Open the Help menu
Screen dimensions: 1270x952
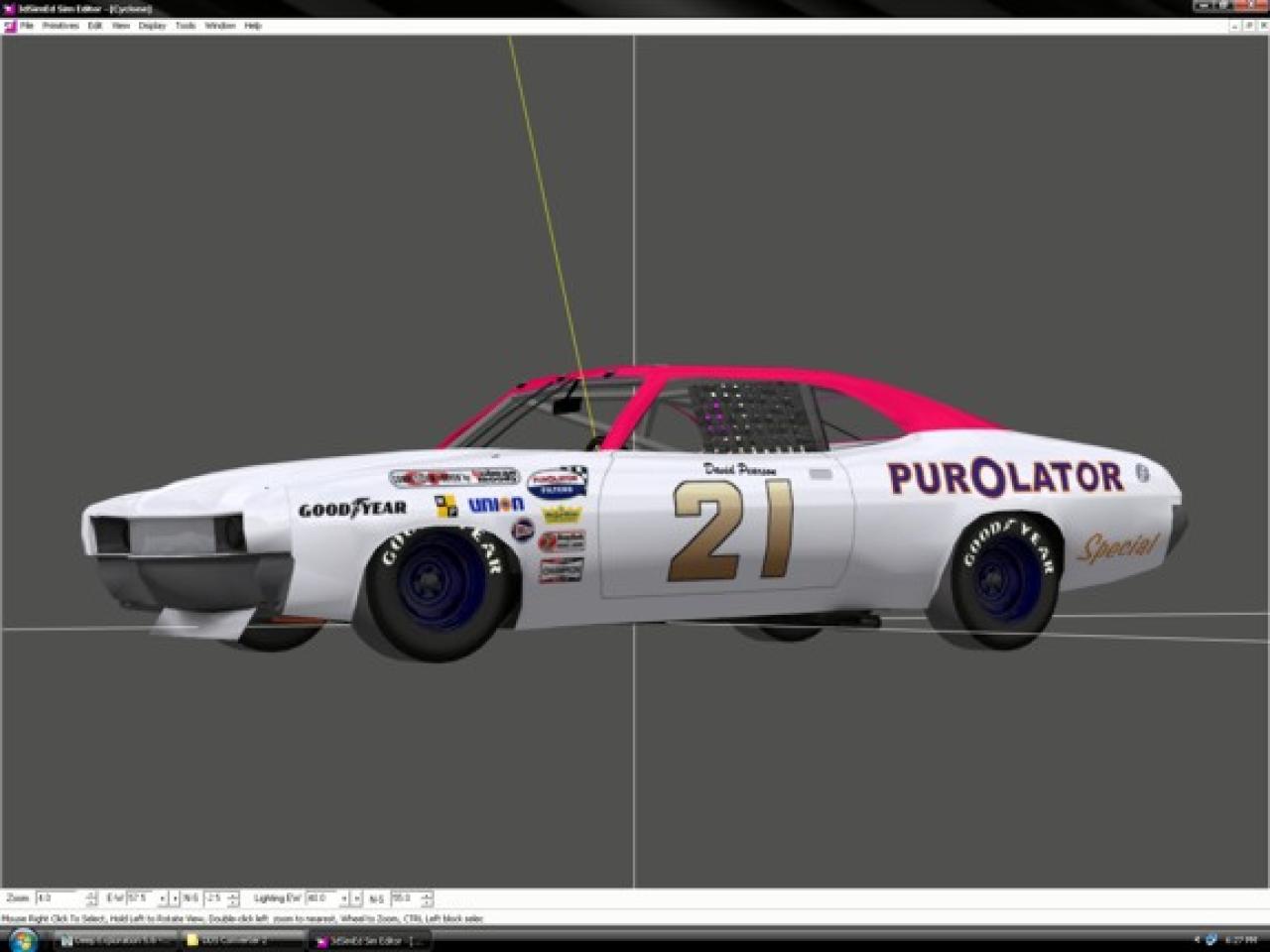(x=253, y=26)
